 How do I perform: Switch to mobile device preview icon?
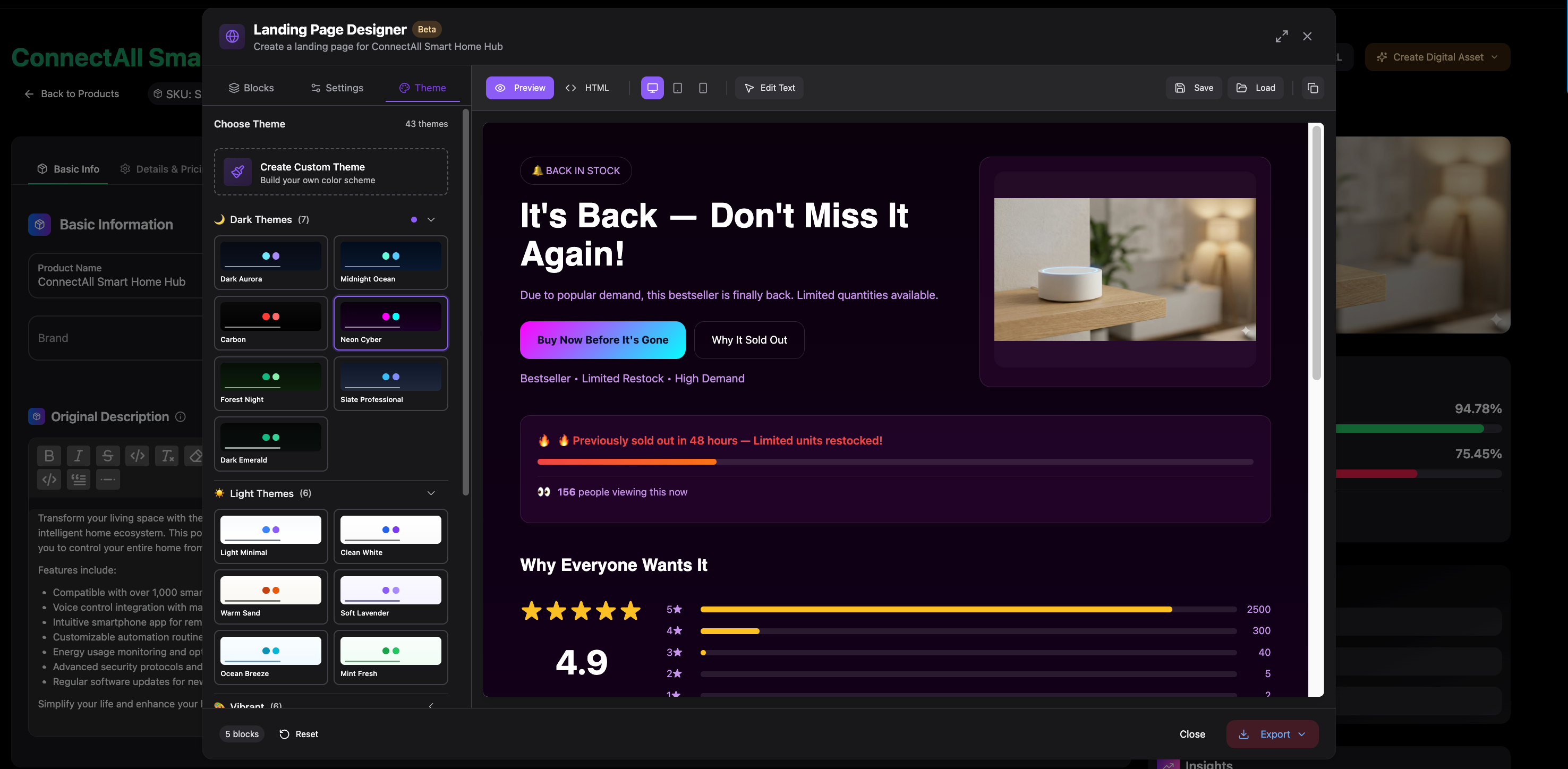click(x=702, y=88)
